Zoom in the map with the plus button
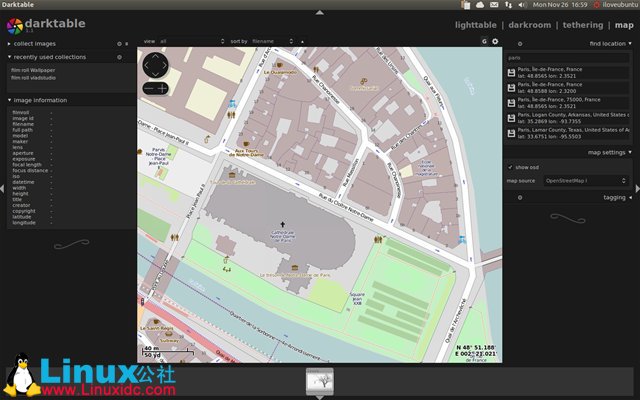 pyautogui.click(x=162, y=89)
